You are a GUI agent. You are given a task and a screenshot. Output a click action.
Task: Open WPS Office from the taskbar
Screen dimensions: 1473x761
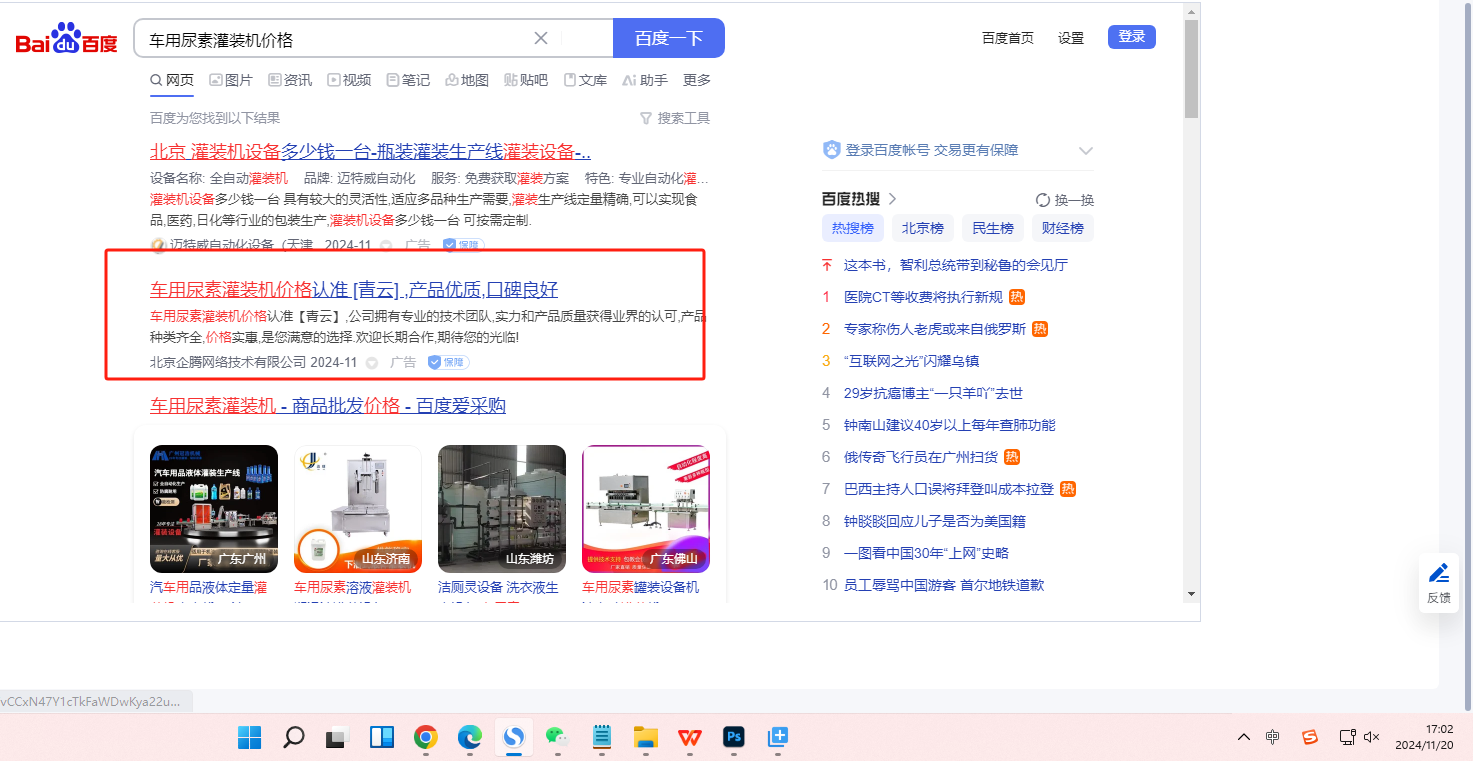coord(689,738)
